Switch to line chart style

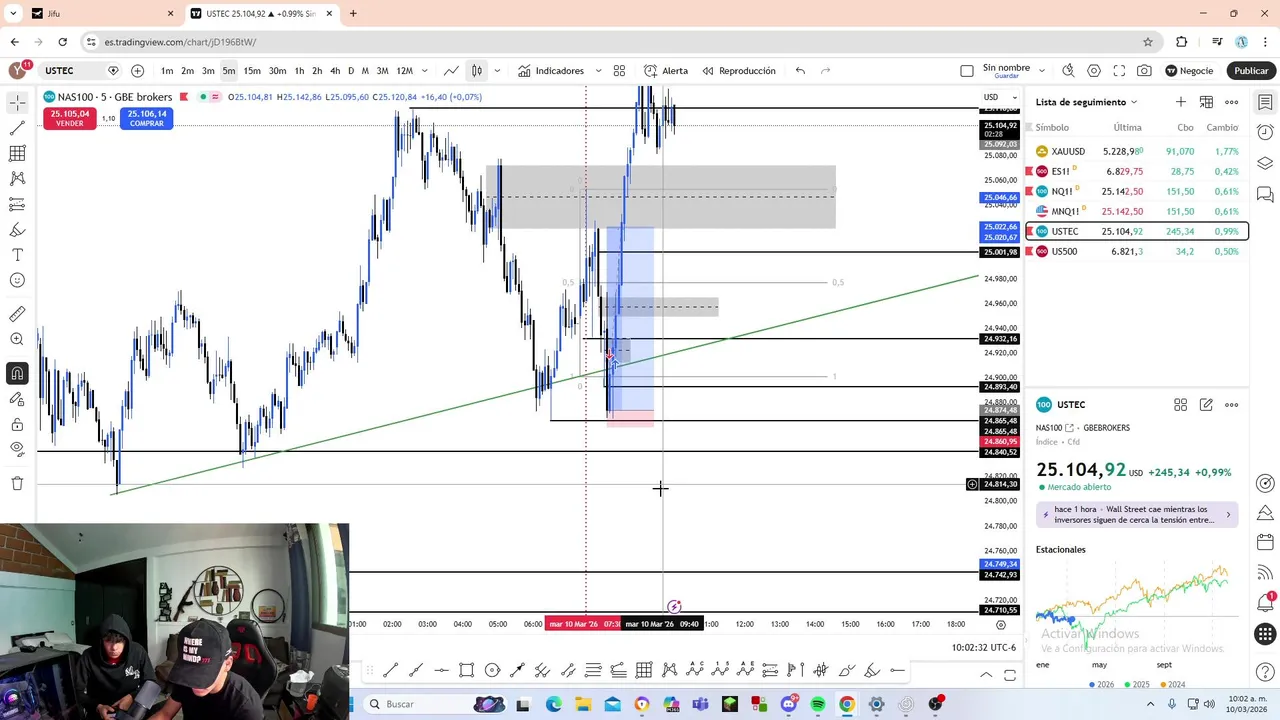(x=452, y=71)
